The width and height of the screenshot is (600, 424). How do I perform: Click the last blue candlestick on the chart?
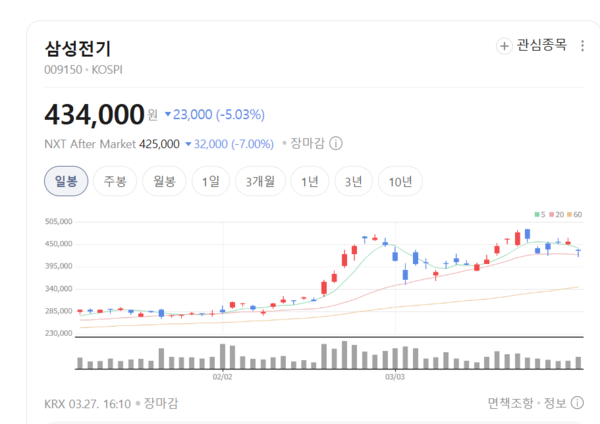point(578,251)
